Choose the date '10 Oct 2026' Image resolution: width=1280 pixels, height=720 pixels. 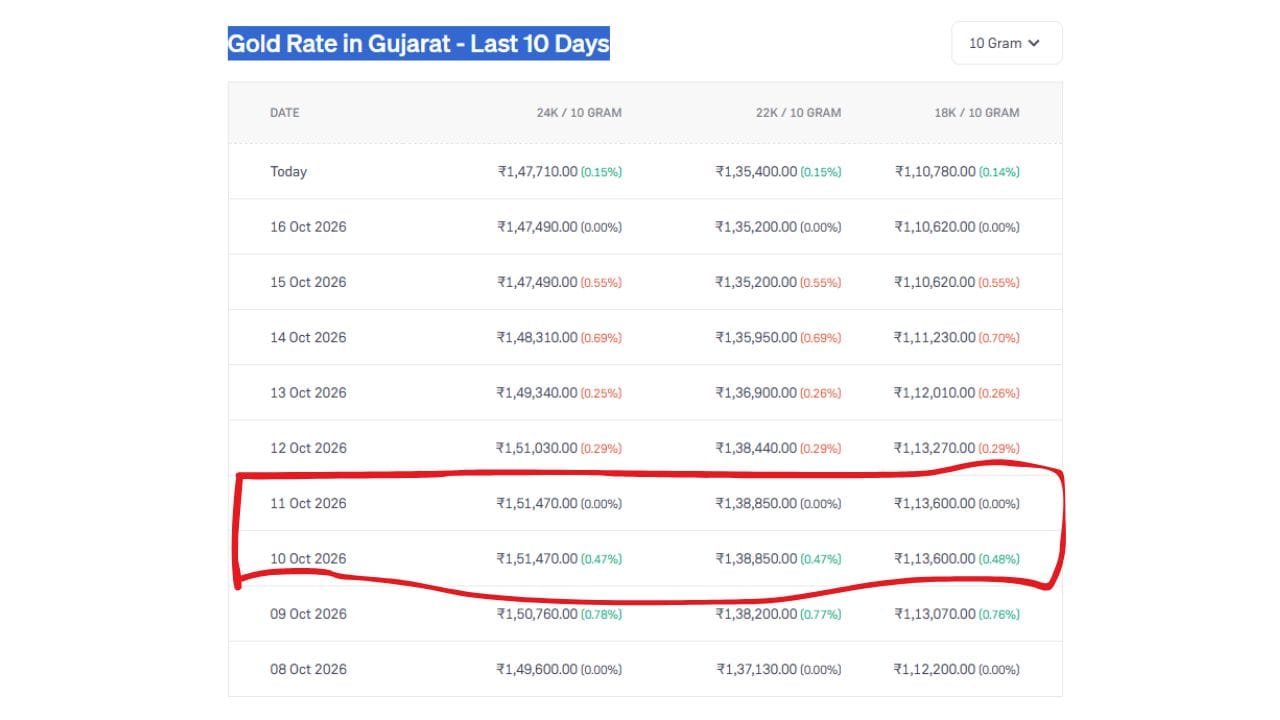308,559
